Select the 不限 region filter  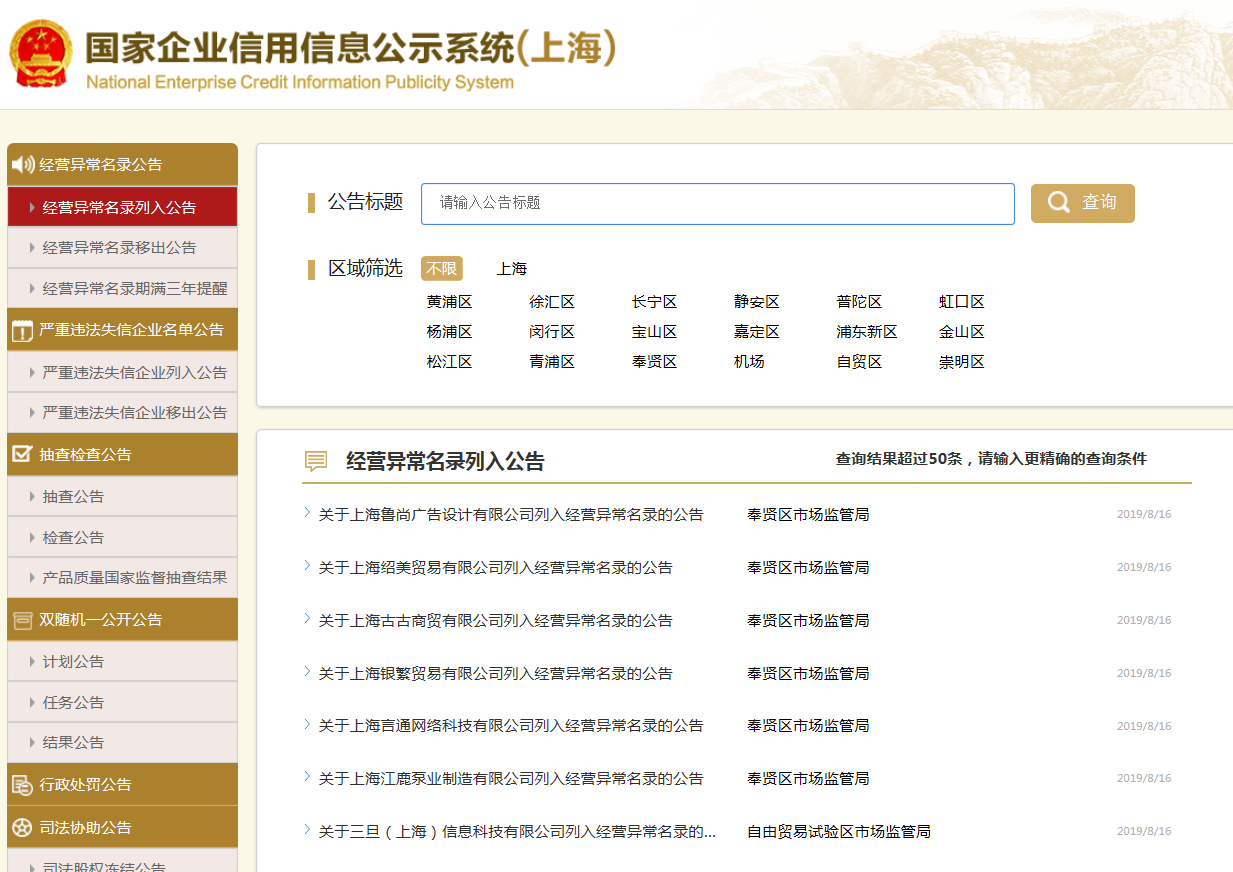point(442,269)
